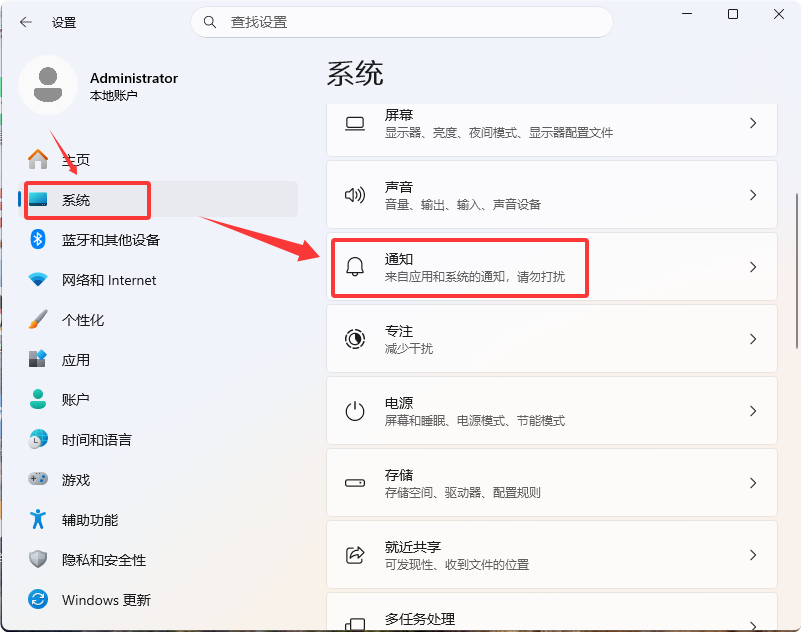Click the 声音 speaker icon
Image resolution: width=801 pixels, height=632 pixels.
click(x=355, y=195)
